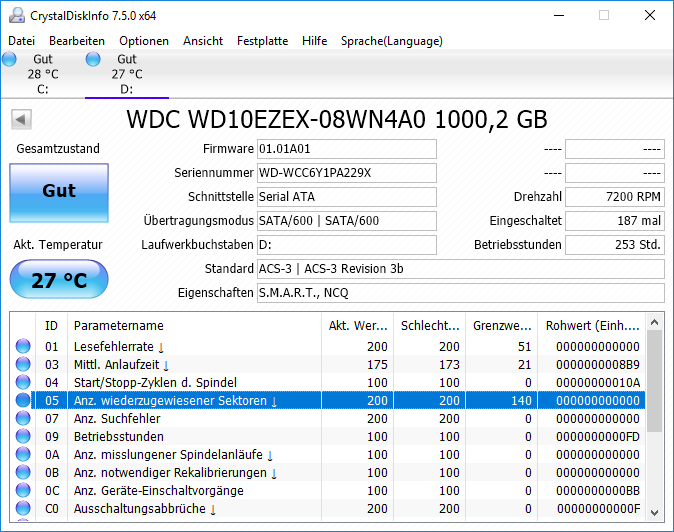The height and width of the screenshot is (532, 674).
Task: Click status orb of row 04 Start/Stopp-Zyklen
Action: point(23,382)
